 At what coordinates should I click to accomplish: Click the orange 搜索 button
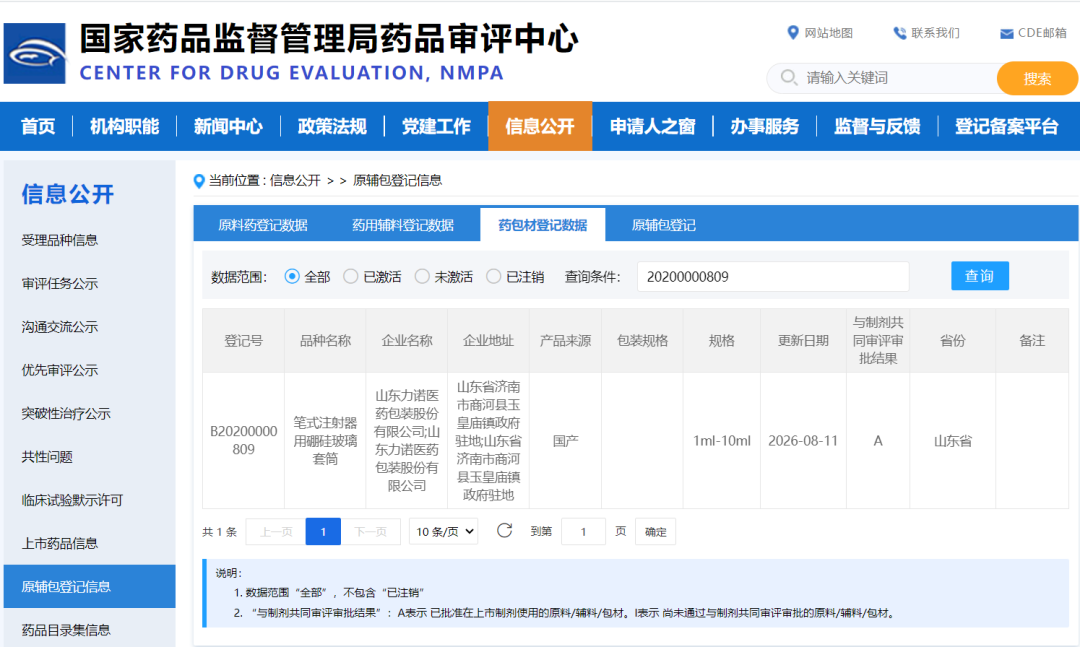point(1037,78)
